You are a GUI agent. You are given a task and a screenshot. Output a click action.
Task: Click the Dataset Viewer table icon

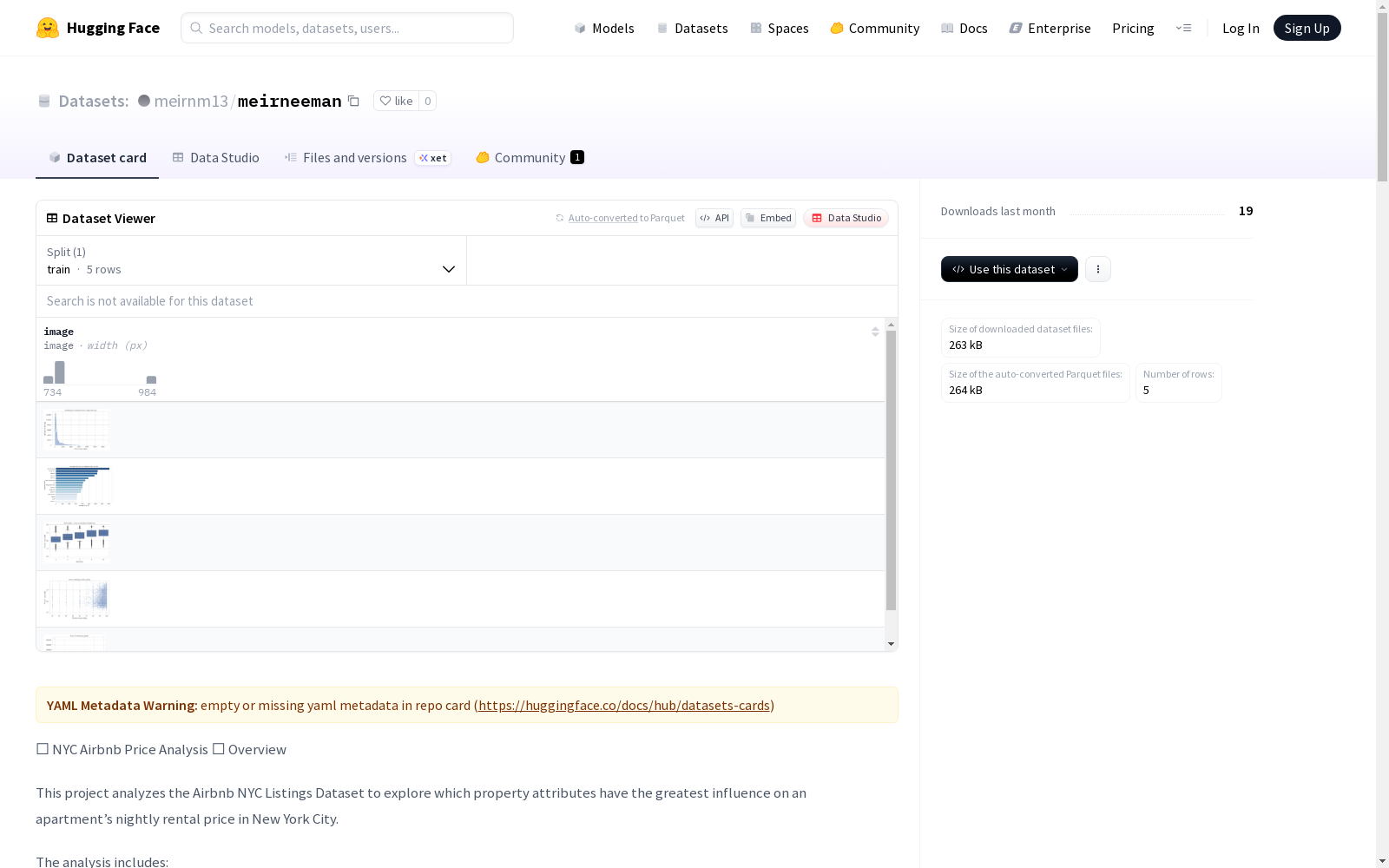click(52, 218)
